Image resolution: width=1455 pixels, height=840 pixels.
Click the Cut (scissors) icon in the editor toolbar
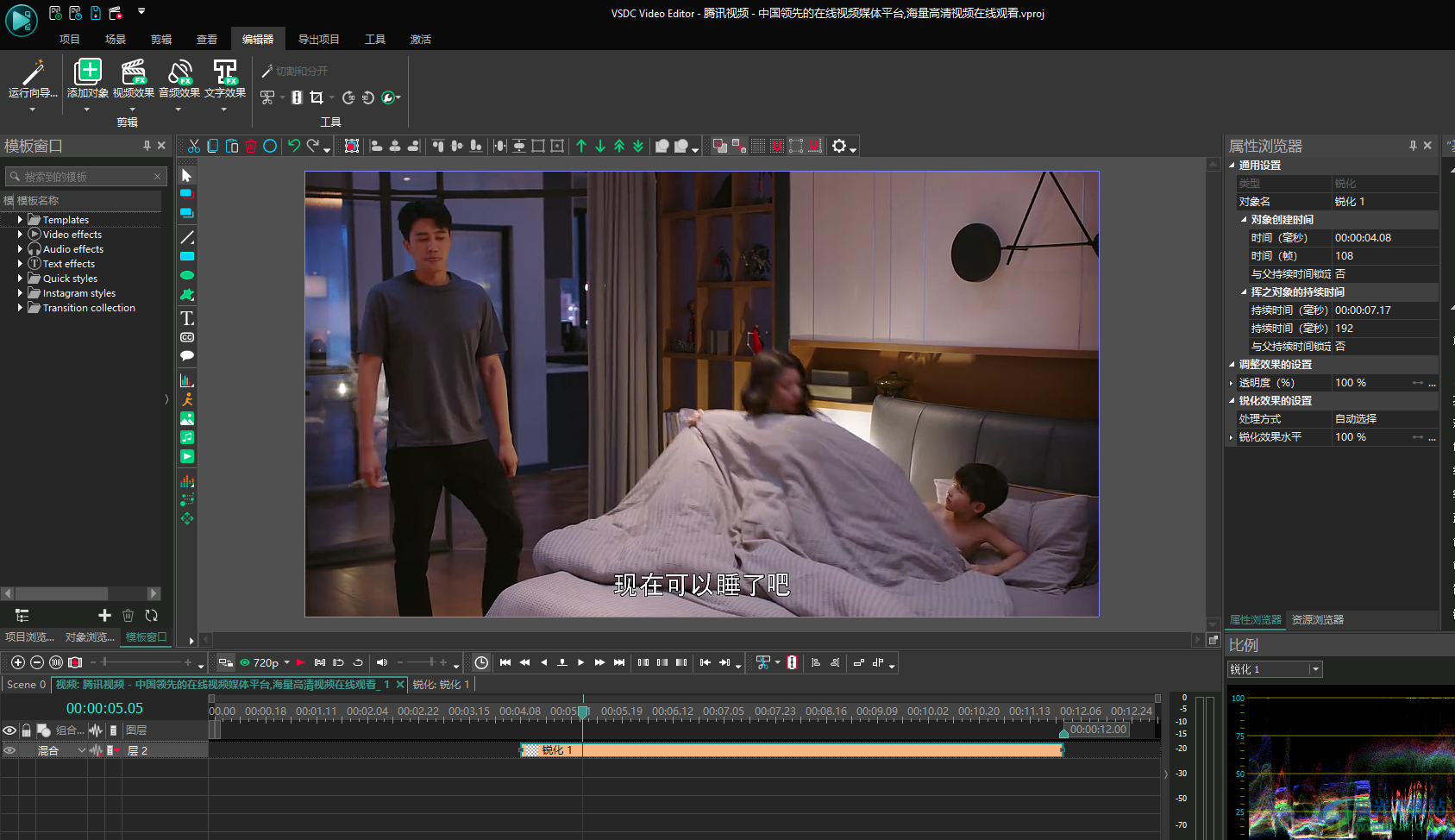[x=194, y=146]
